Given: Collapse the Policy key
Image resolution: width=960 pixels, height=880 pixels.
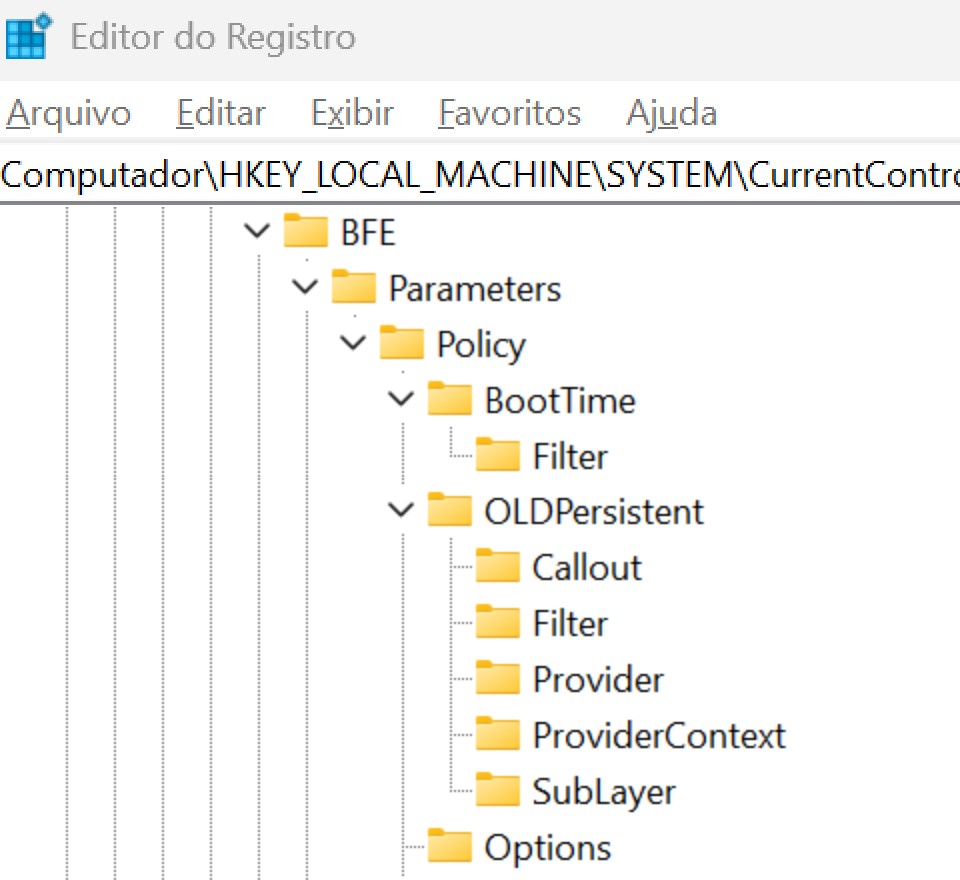Looking at the screenshot, I should (x=353, y=343).
